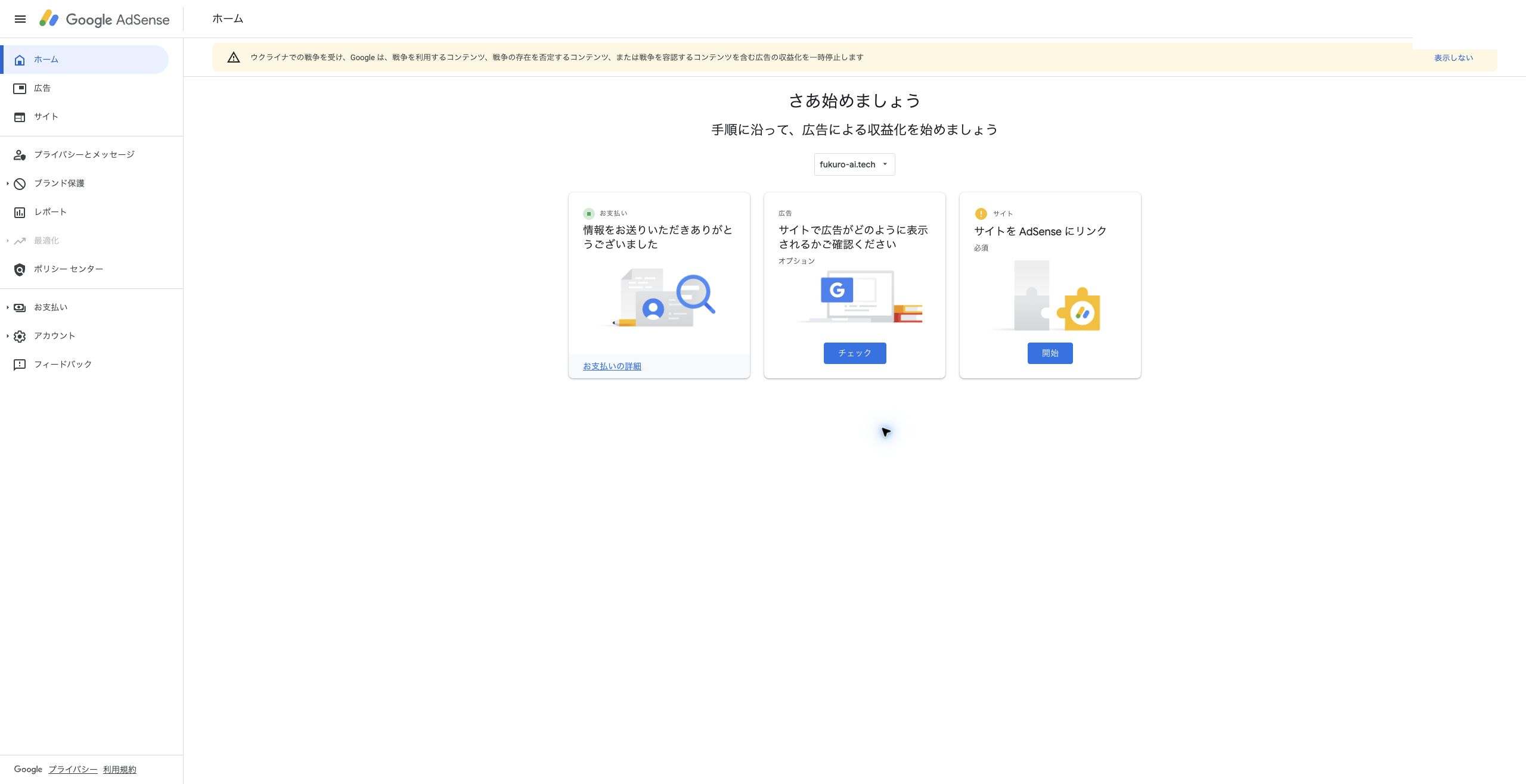The width and height of the screenshot is (1526, 784).
Task: Click the プライバシーとメッセージ person icon
Action: click(20, 155)
